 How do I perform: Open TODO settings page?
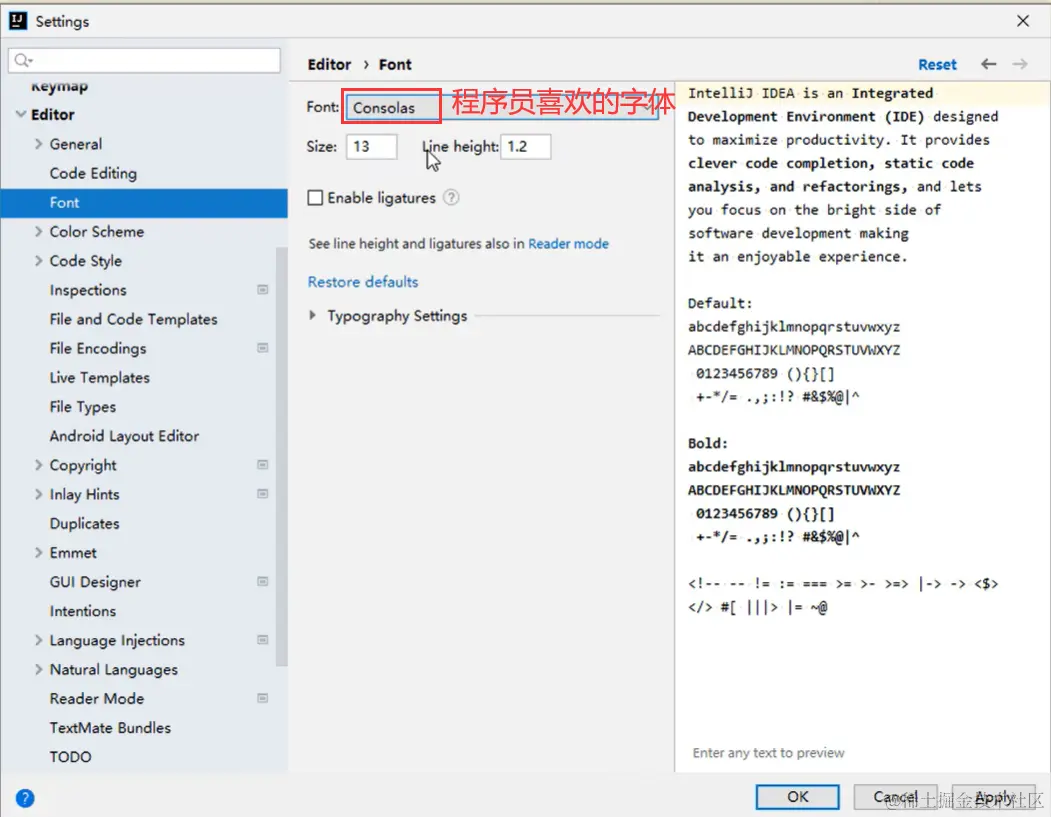[x=70, y=757]
